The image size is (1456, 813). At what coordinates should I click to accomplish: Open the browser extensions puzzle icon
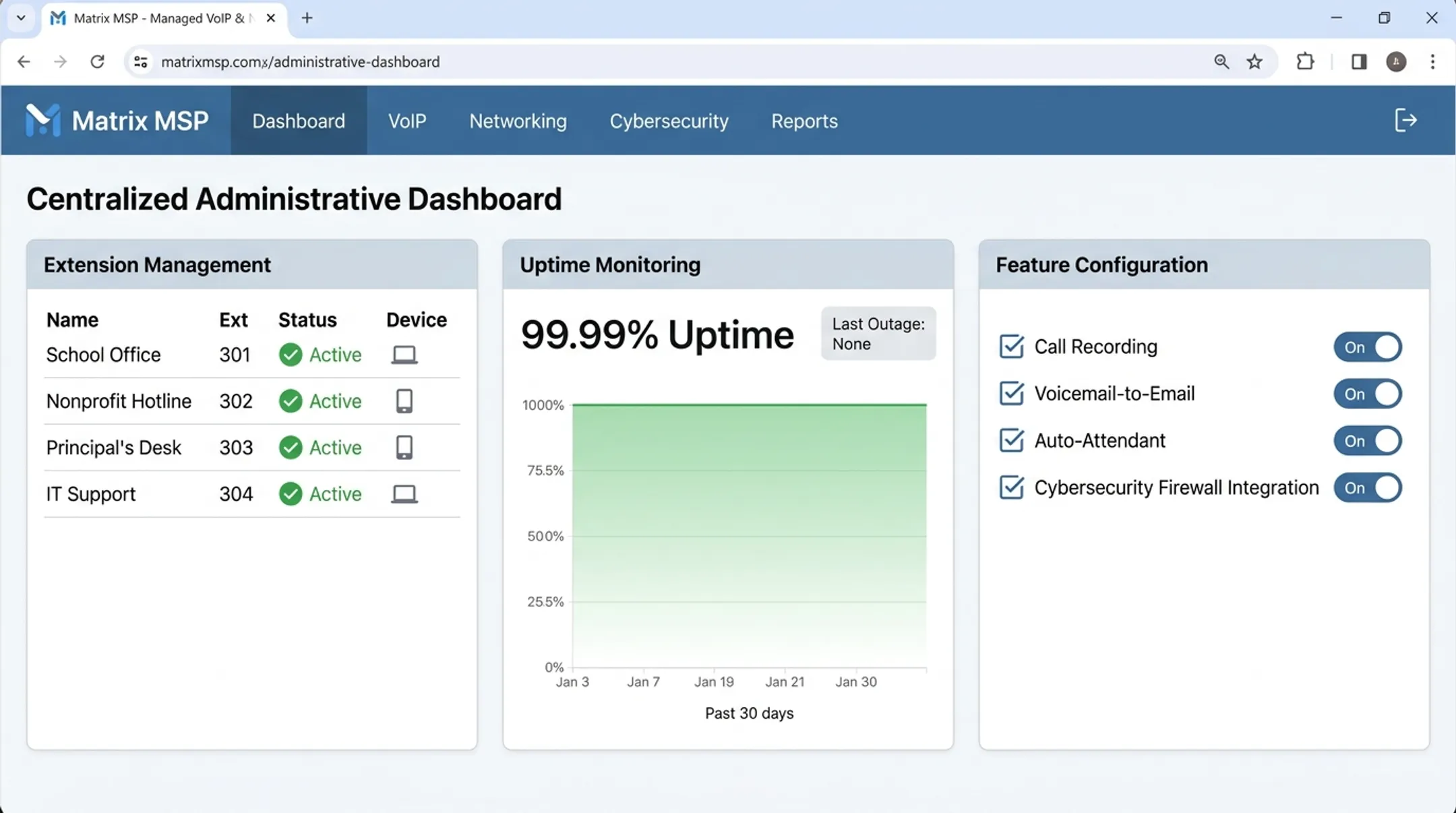(1305, 62)
